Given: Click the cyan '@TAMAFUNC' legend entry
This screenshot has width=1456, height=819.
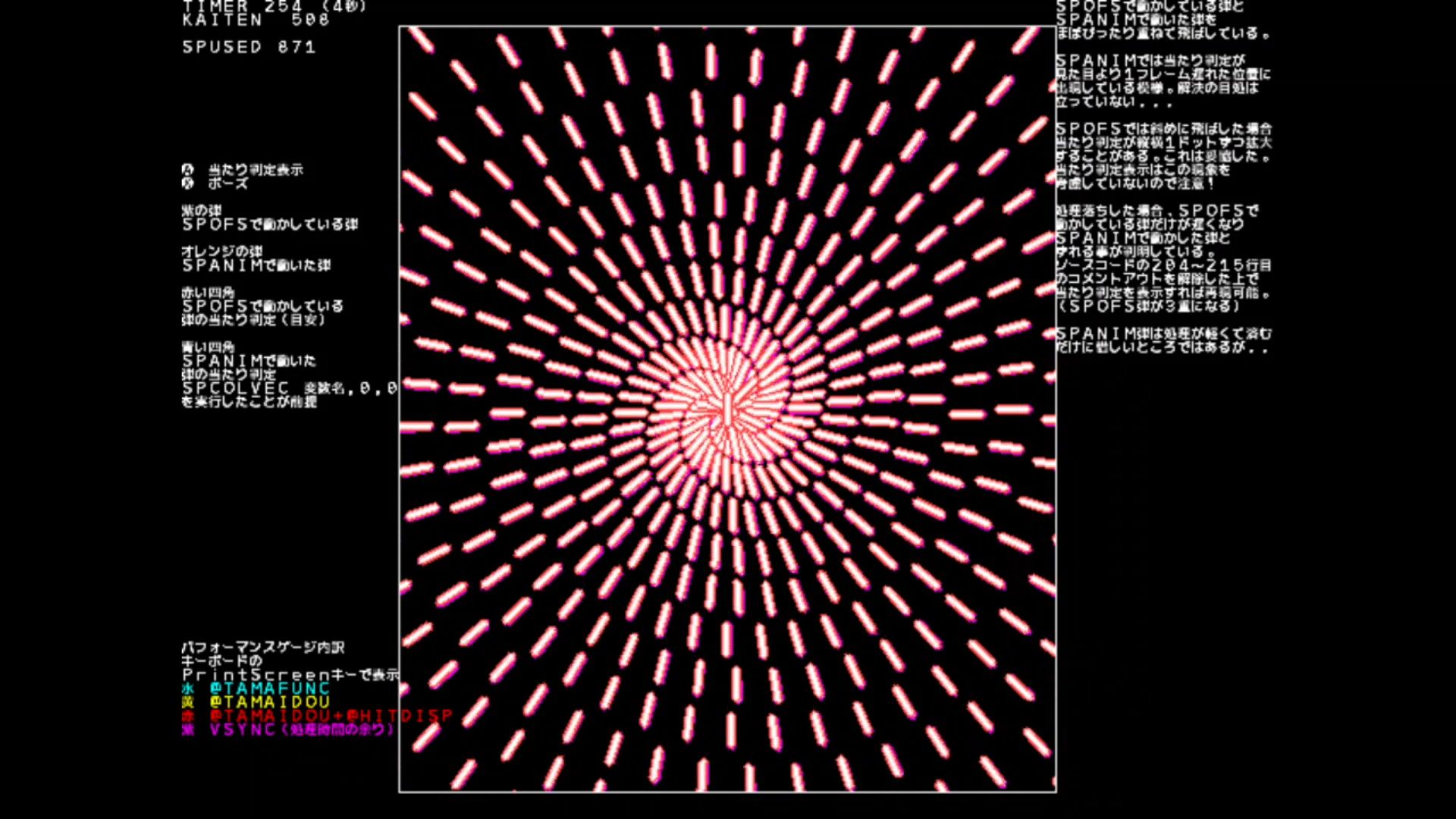Looking at the screenshot, I should (x=256, y=689).
